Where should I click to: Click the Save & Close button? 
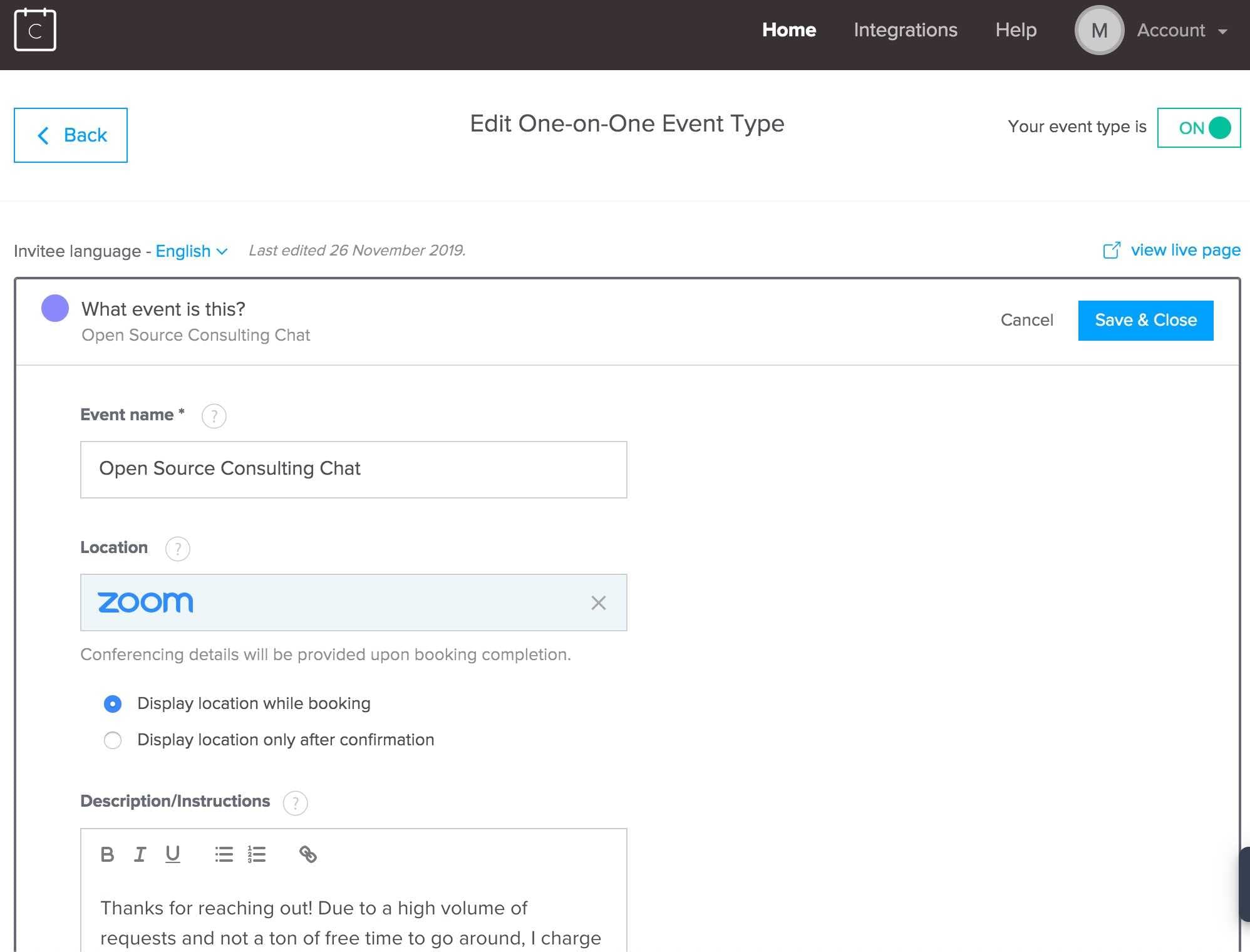pos(1145,320)
